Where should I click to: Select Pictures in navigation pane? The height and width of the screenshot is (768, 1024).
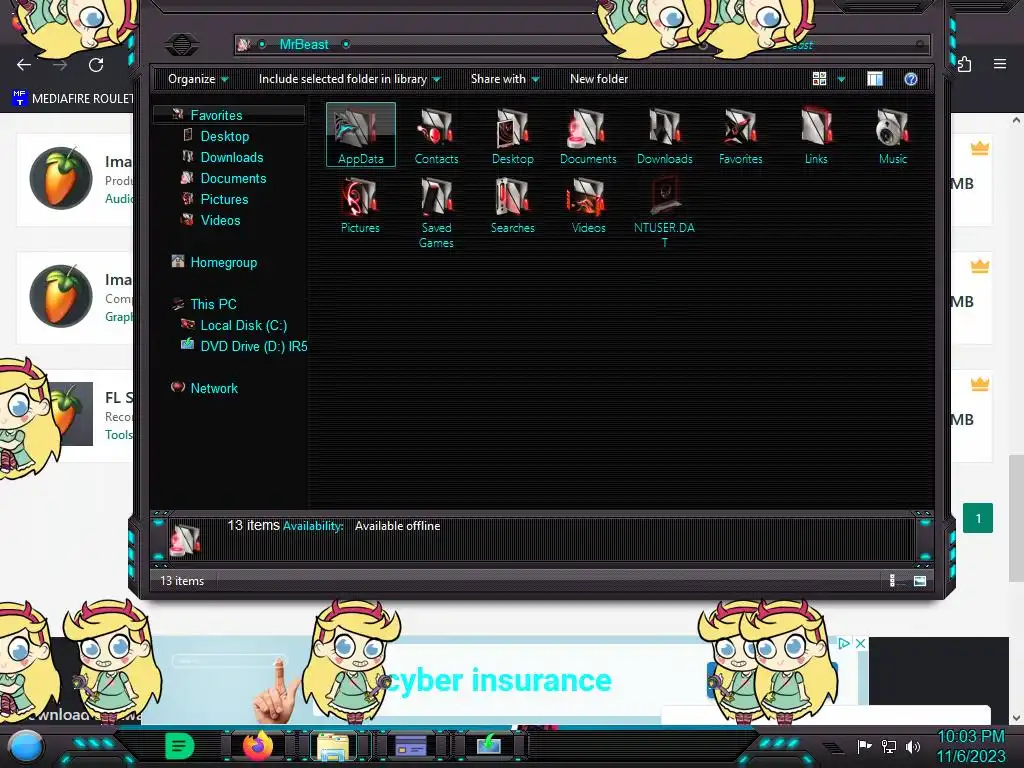pos(224,199)
